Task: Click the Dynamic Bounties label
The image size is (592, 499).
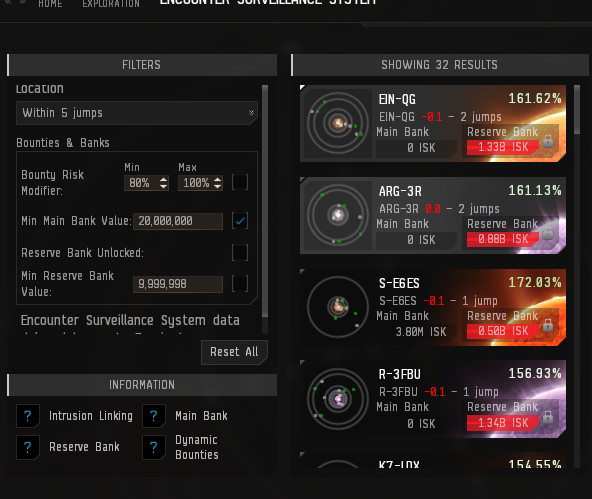Action: (x=197, y=447)
